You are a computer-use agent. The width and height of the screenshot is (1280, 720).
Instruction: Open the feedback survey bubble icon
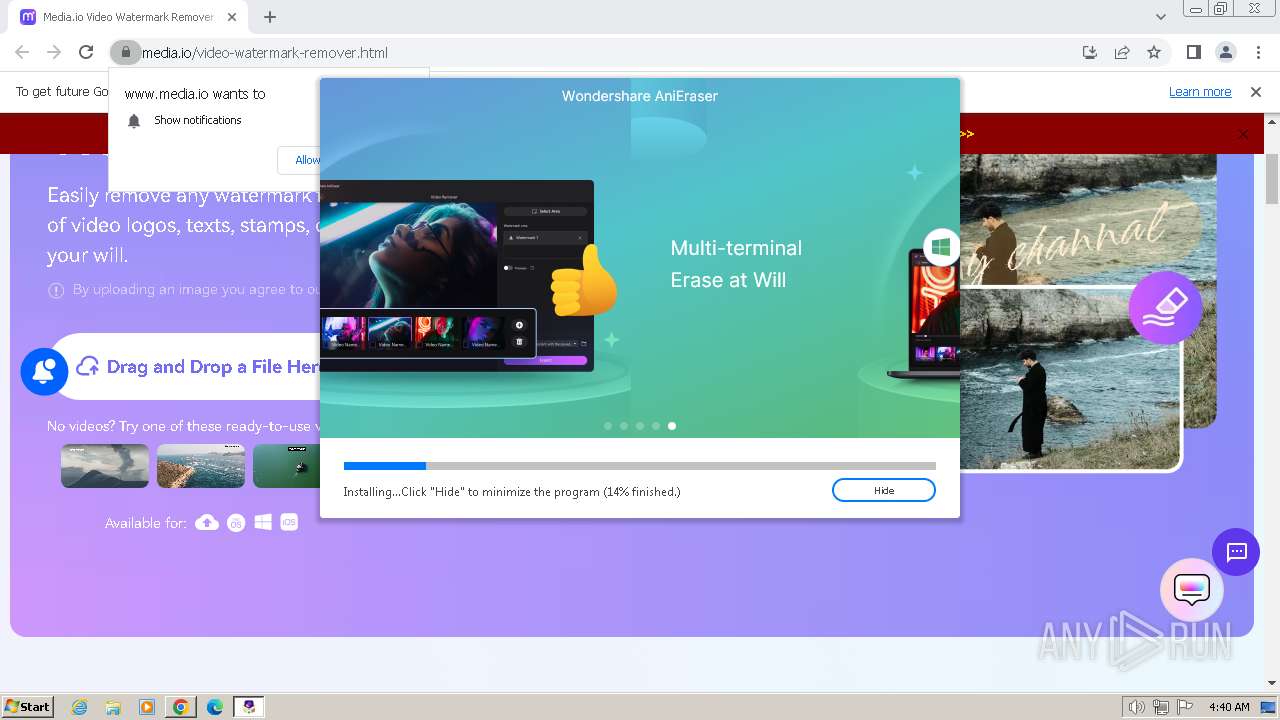[x=1192, y=590]
